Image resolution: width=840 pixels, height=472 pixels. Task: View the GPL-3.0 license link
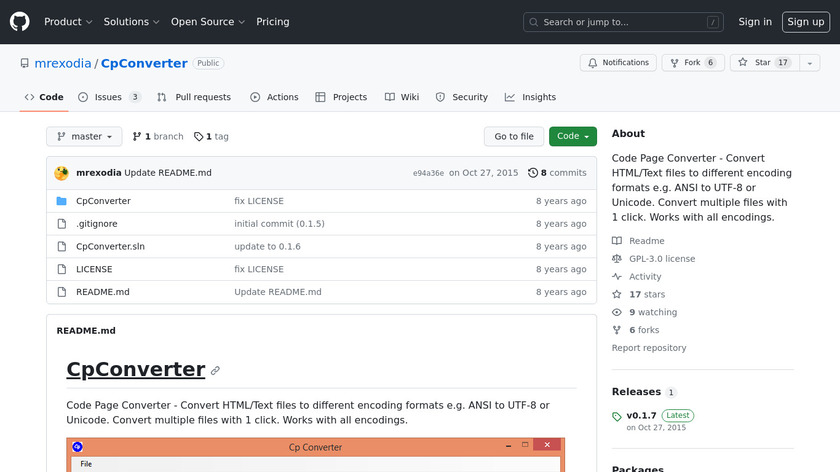662,259
